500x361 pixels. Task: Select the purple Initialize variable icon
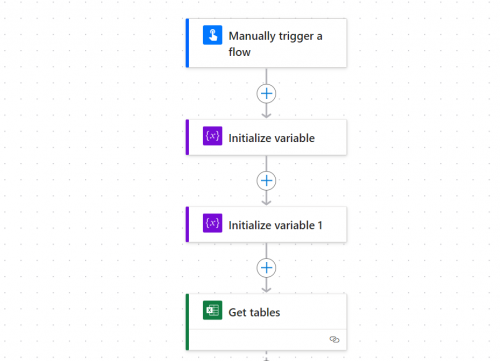point(212,136)
